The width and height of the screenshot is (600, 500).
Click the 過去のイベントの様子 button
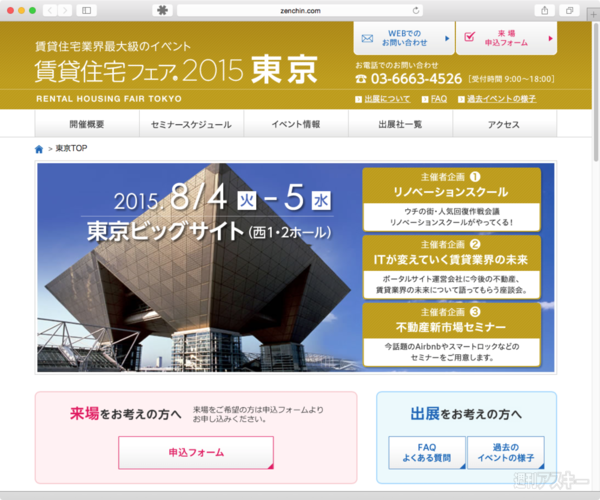click(505, 453)
